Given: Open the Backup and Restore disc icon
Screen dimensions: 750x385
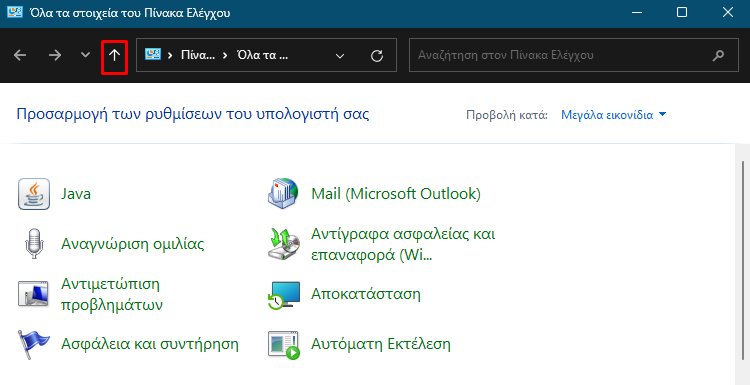Looking at the screenshot, I should [x=284, y=244].
